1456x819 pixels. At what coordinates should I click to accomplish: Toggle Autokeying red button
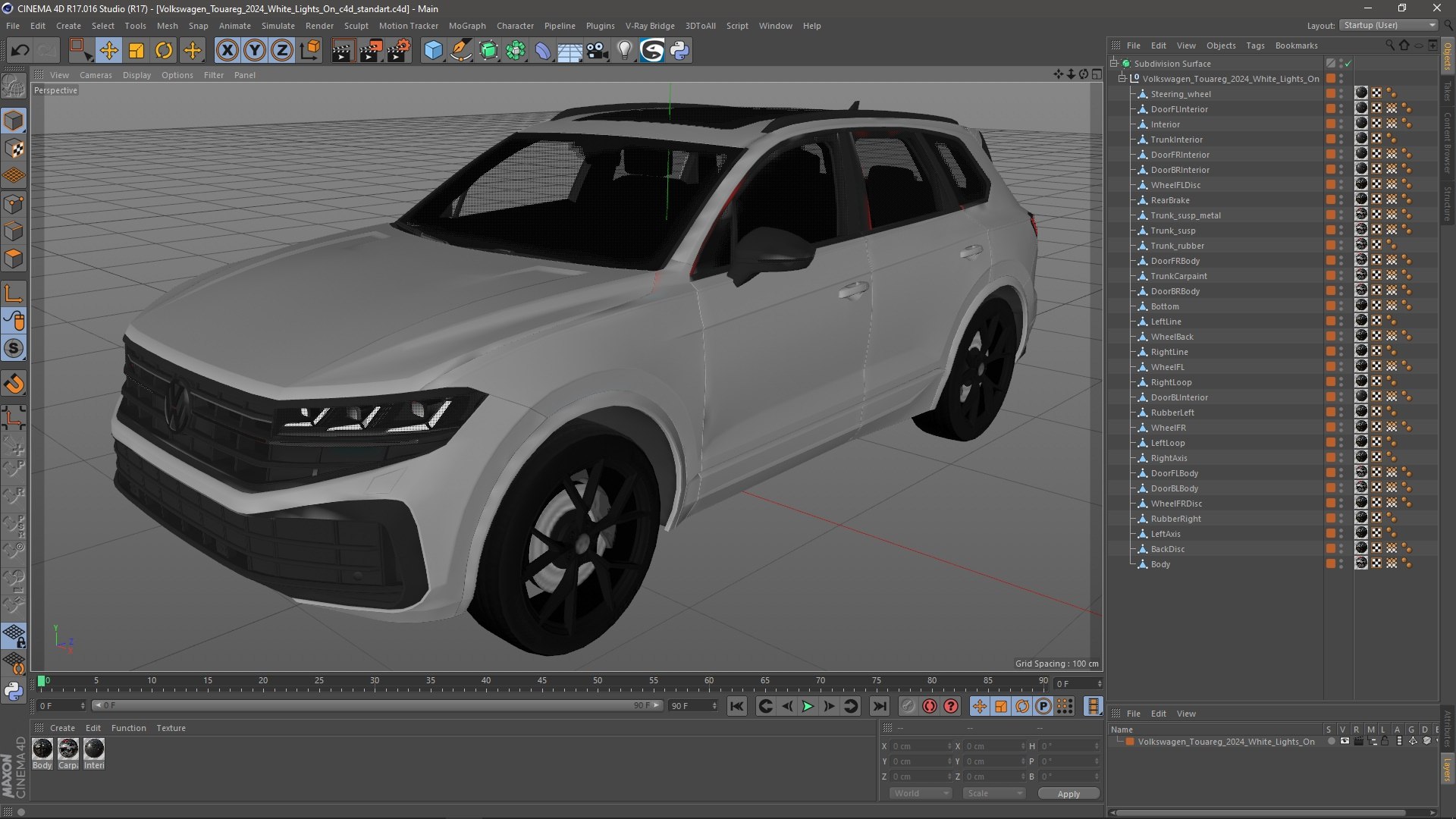[x=930, y=707]
